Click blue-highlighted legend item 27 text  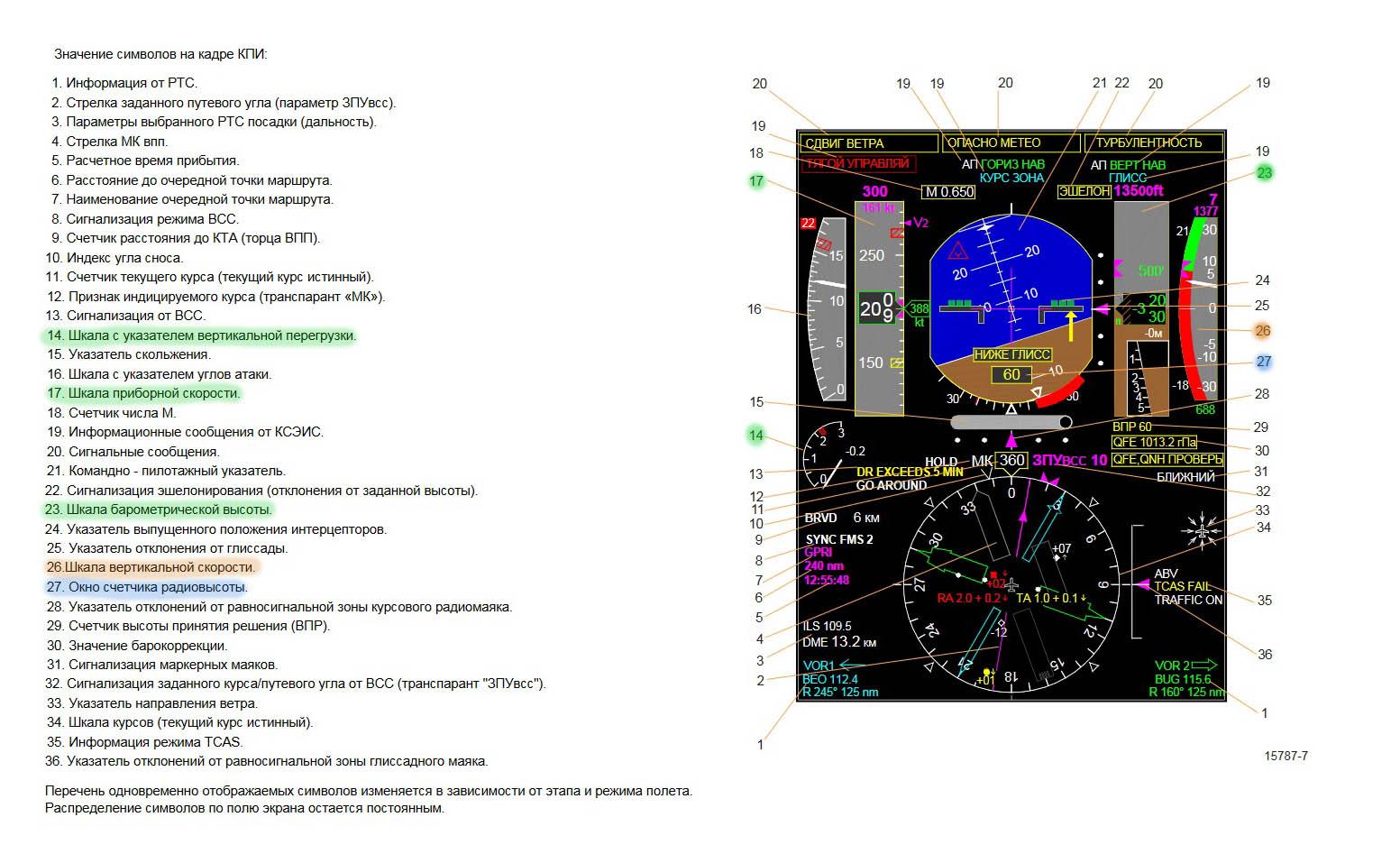pyautogui.click(x=146, y=587)
